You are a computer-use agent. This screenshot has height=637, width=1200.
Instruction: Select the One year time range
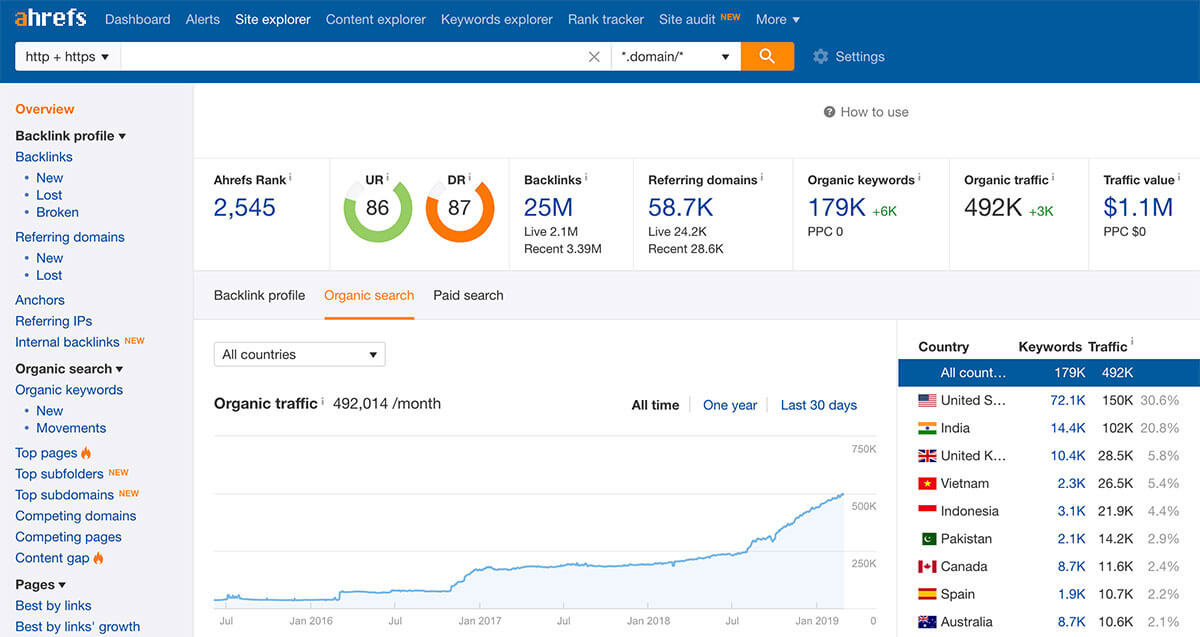pyautogui.click(x=730, y=405)
